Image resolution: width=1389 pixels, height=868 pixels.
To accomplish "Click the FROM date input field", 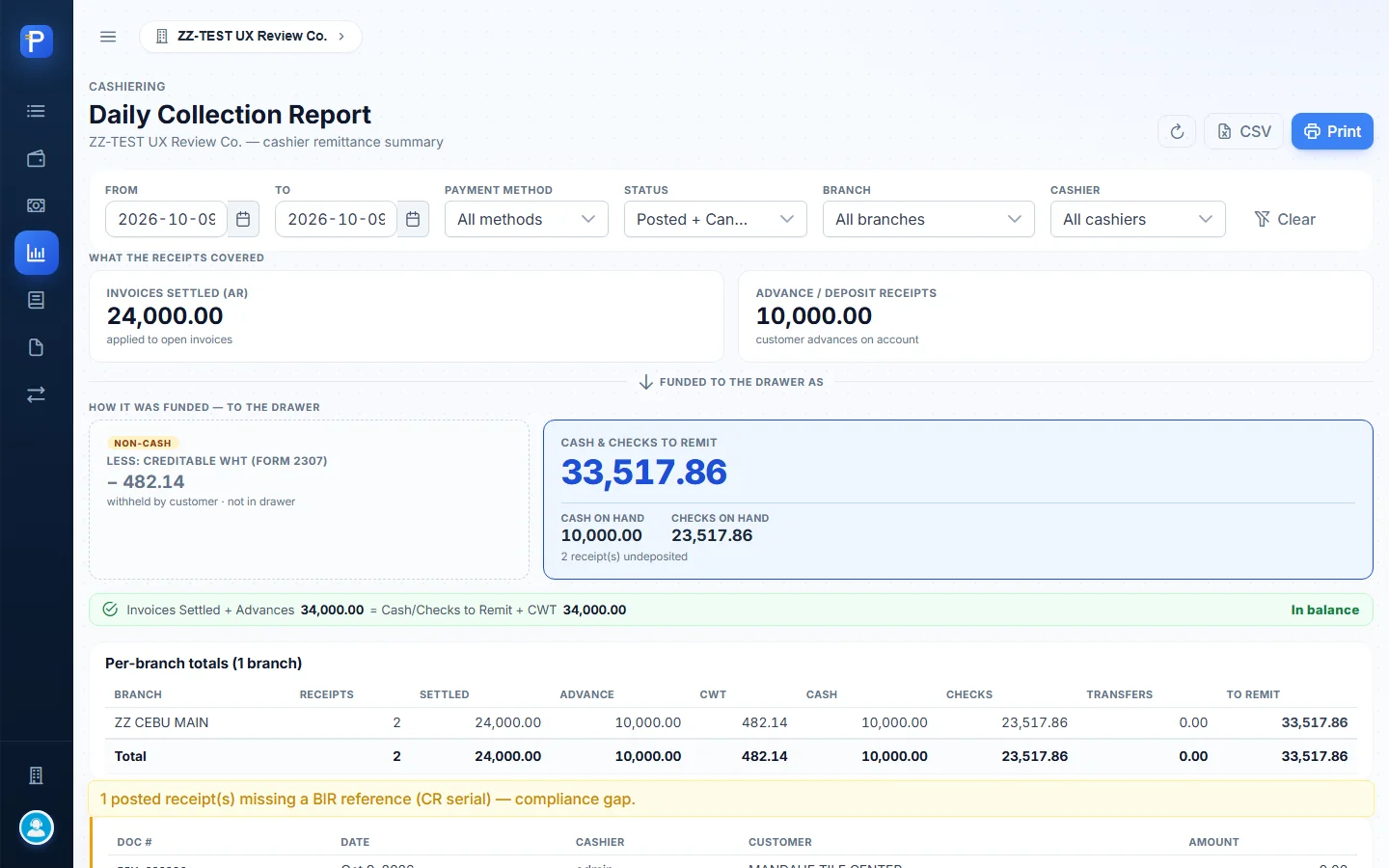I will pos(166,219).
